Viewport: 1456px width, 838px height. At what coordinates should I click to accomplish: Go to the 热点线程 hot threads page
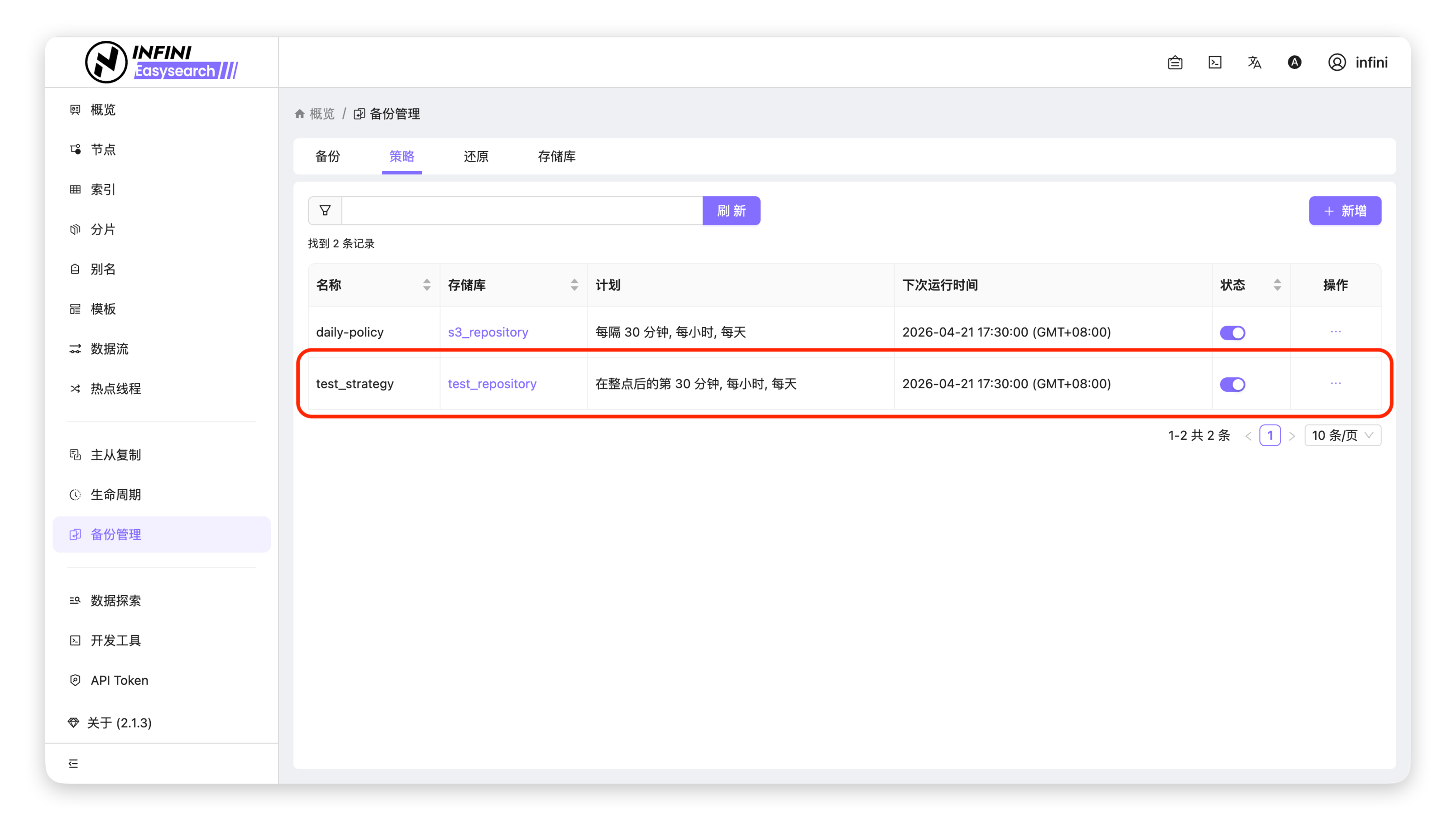click(x=115, y=389)
